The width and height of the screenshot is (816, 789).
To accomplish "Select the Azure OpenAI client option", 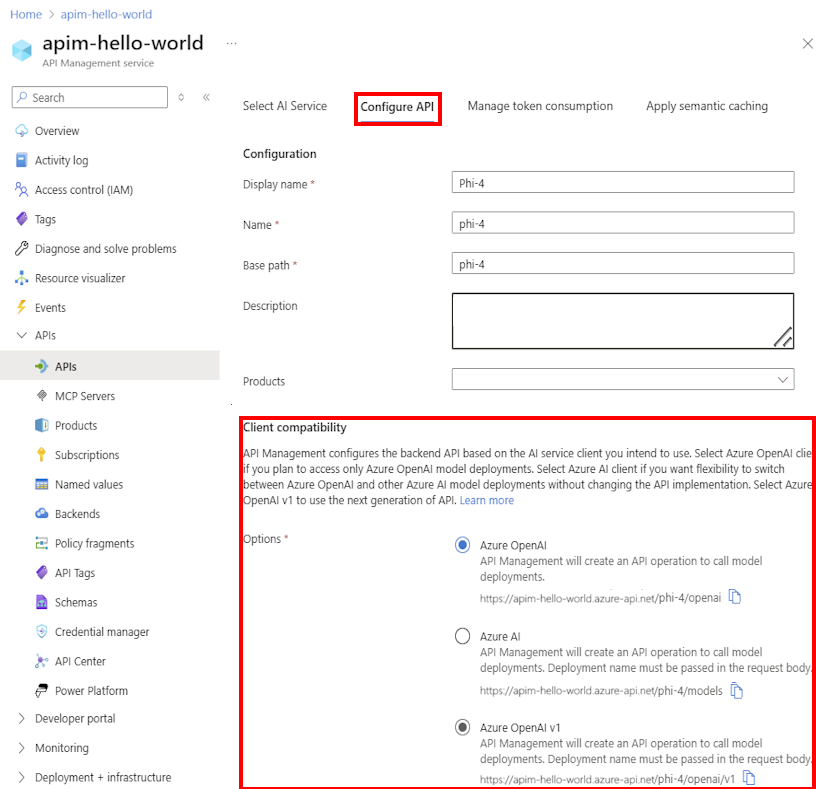I will tap(462, 545).
